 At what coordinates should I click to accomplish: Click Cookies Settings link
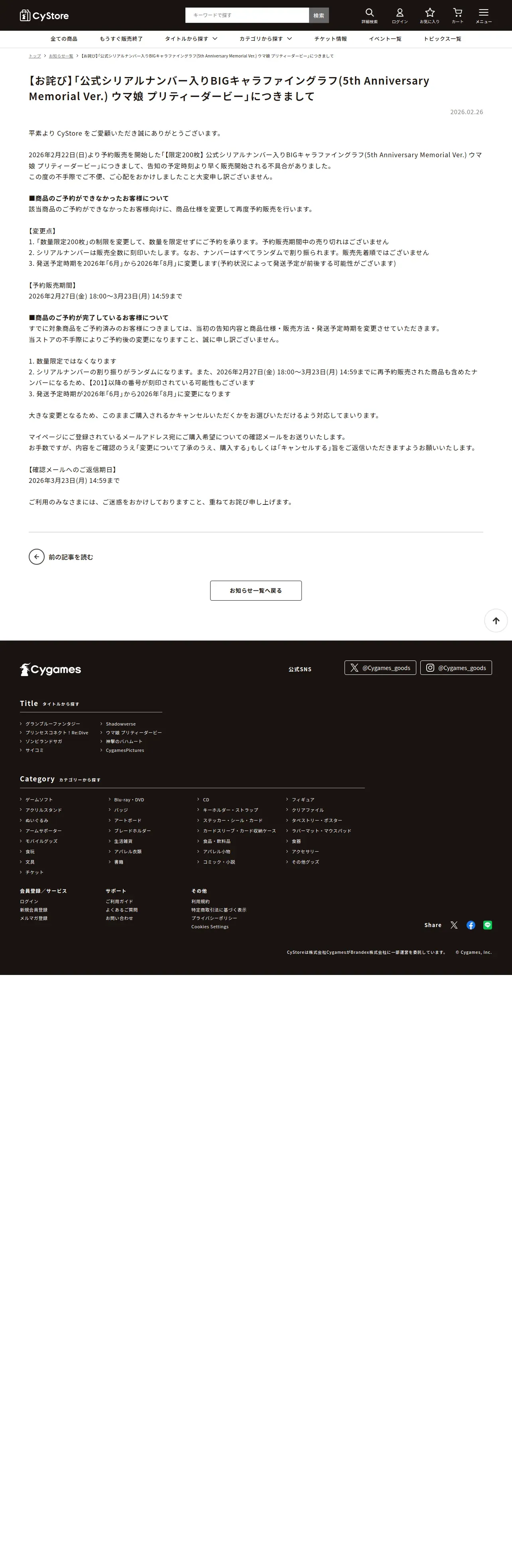(x=210, y=926)
